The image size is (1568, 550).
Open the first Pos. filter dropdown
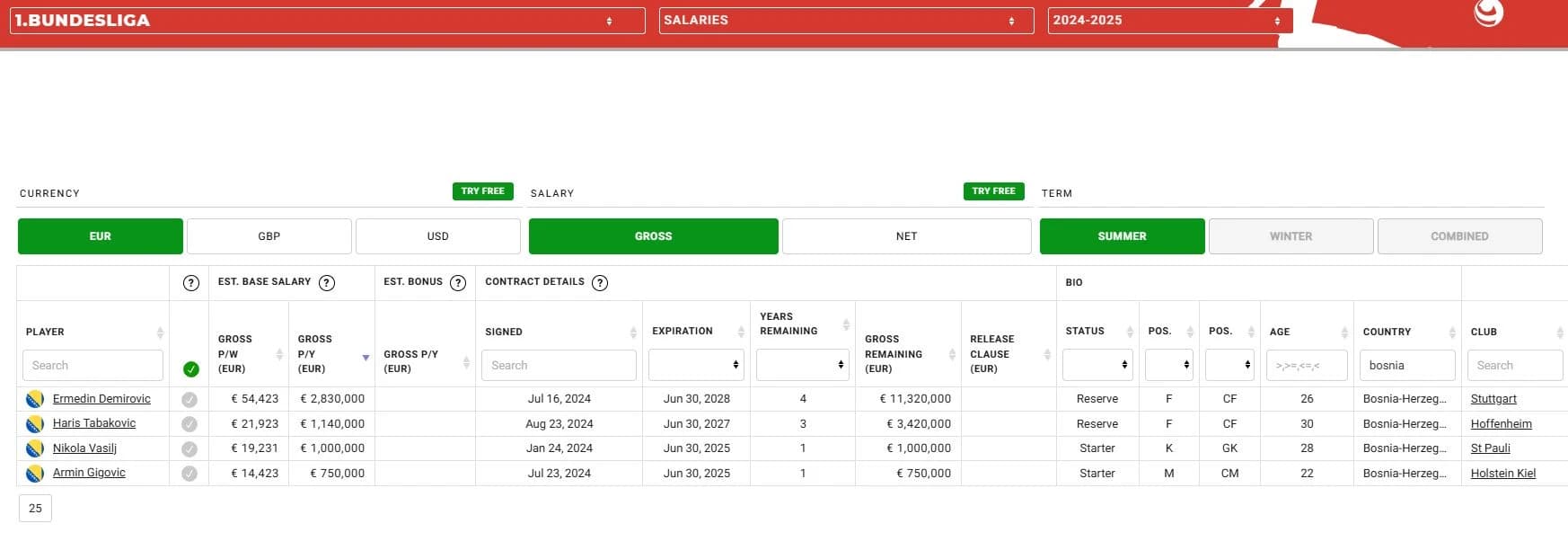pyautogui.click(x=1169, y=366)
